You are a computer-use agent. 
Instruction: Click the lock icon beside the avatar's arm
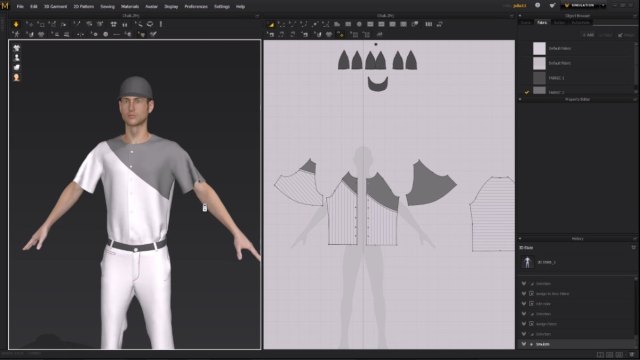tap(204, 207)
